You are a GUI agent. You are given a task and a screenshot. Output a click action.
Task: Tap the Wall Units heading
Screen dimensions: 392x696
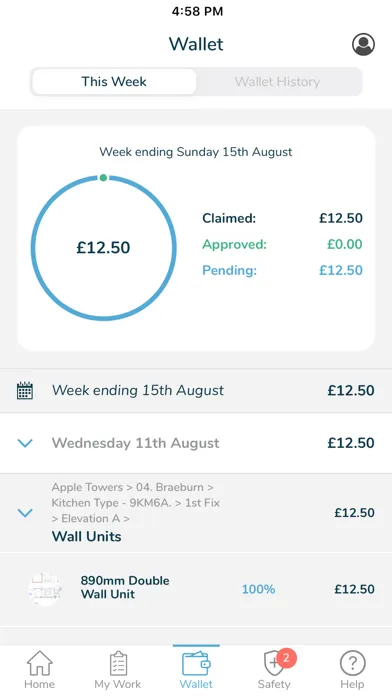click(x=87, y=536)
